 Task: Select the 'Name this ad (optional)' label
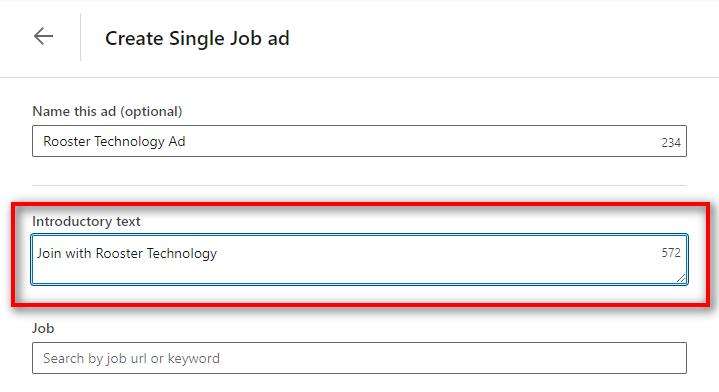(x=107, y=111)
